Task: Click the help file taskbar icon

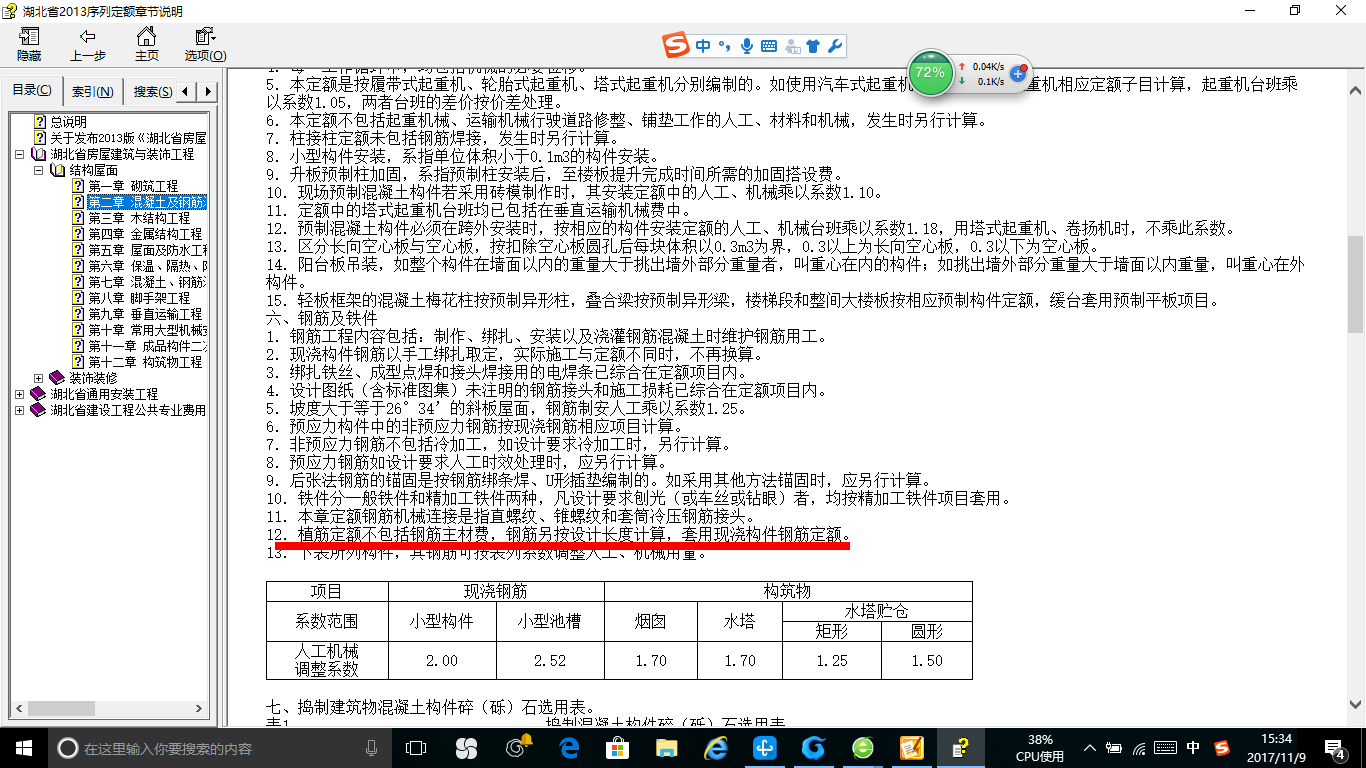Action: pos(959,748)
